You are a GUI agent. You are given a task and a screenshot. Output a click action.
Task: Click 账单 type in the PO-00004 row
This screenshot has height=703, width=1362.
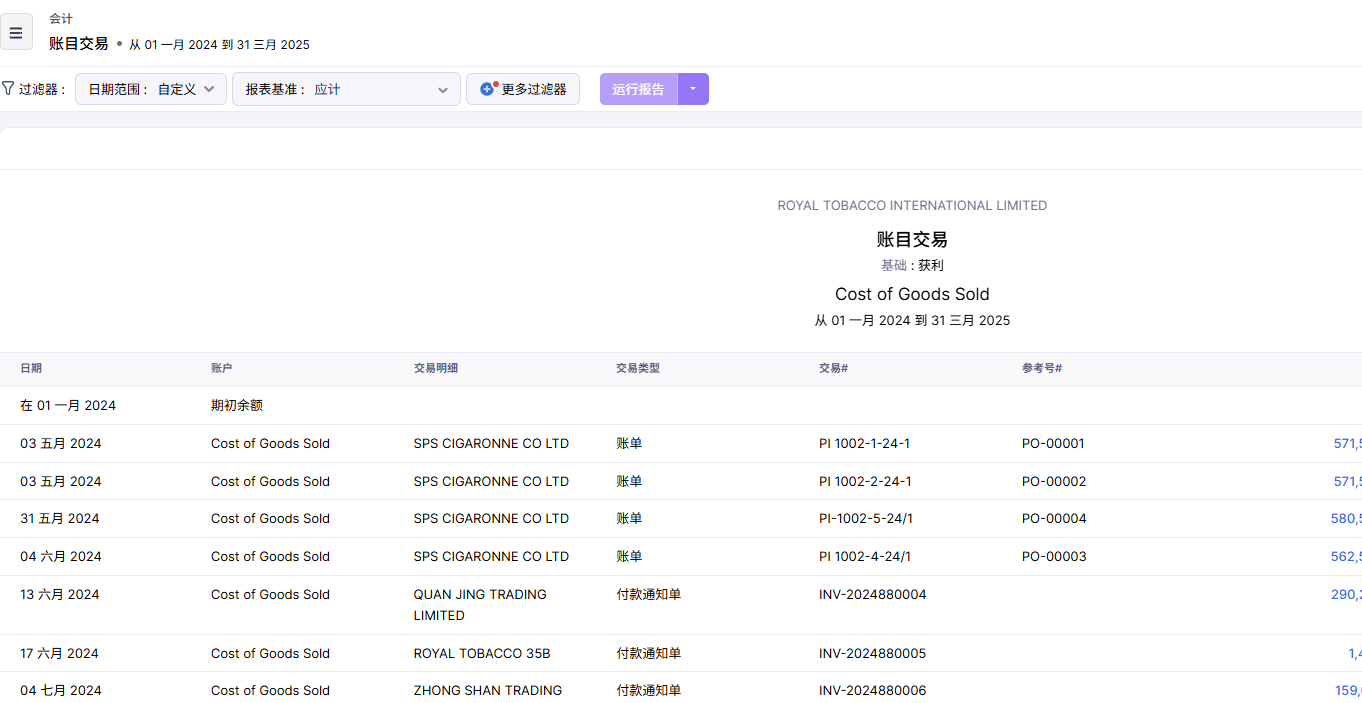[629, 518]
